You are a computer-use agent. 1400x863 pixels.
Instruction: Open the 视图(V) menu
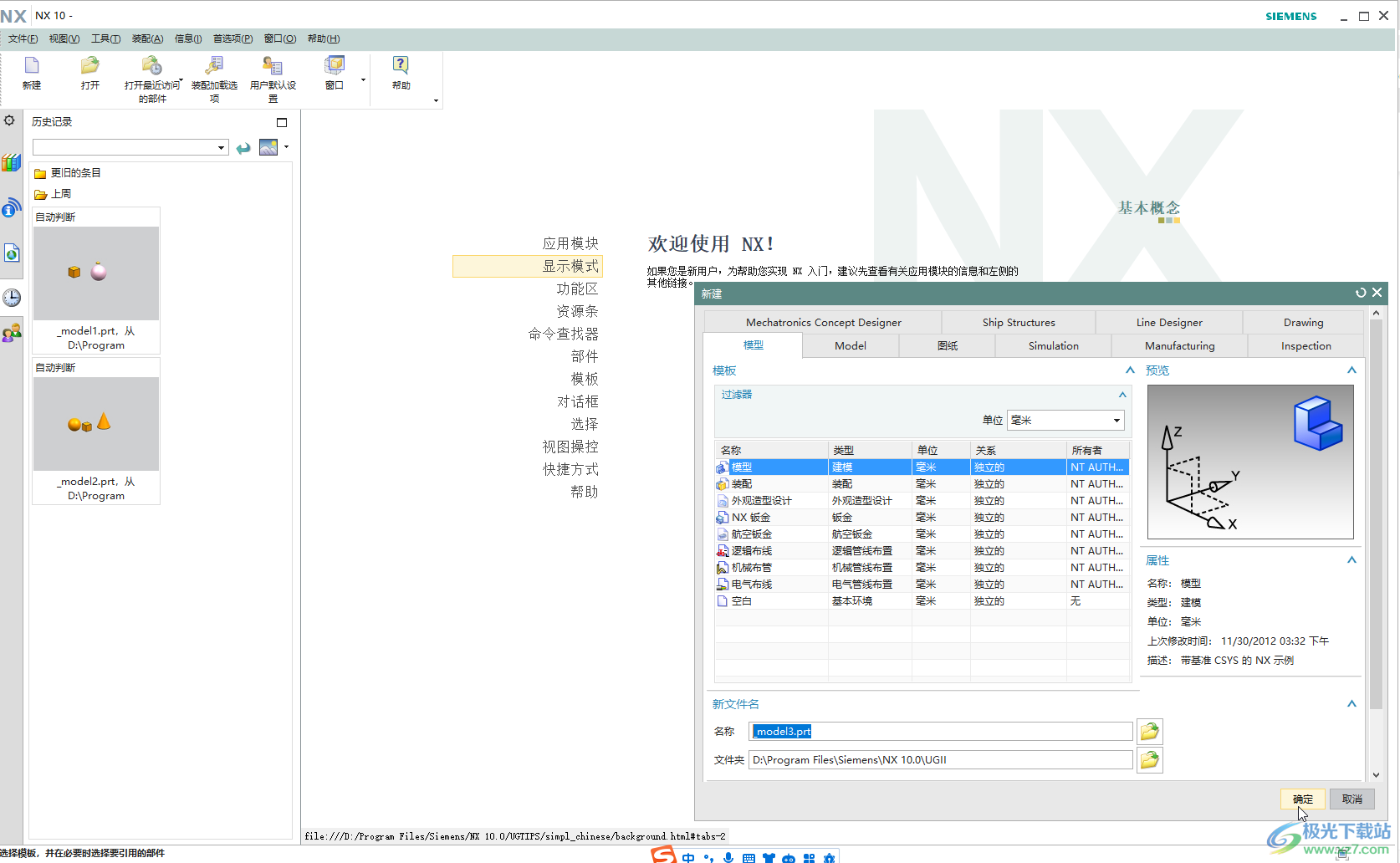pyautogui.click(x=64, y=38)
